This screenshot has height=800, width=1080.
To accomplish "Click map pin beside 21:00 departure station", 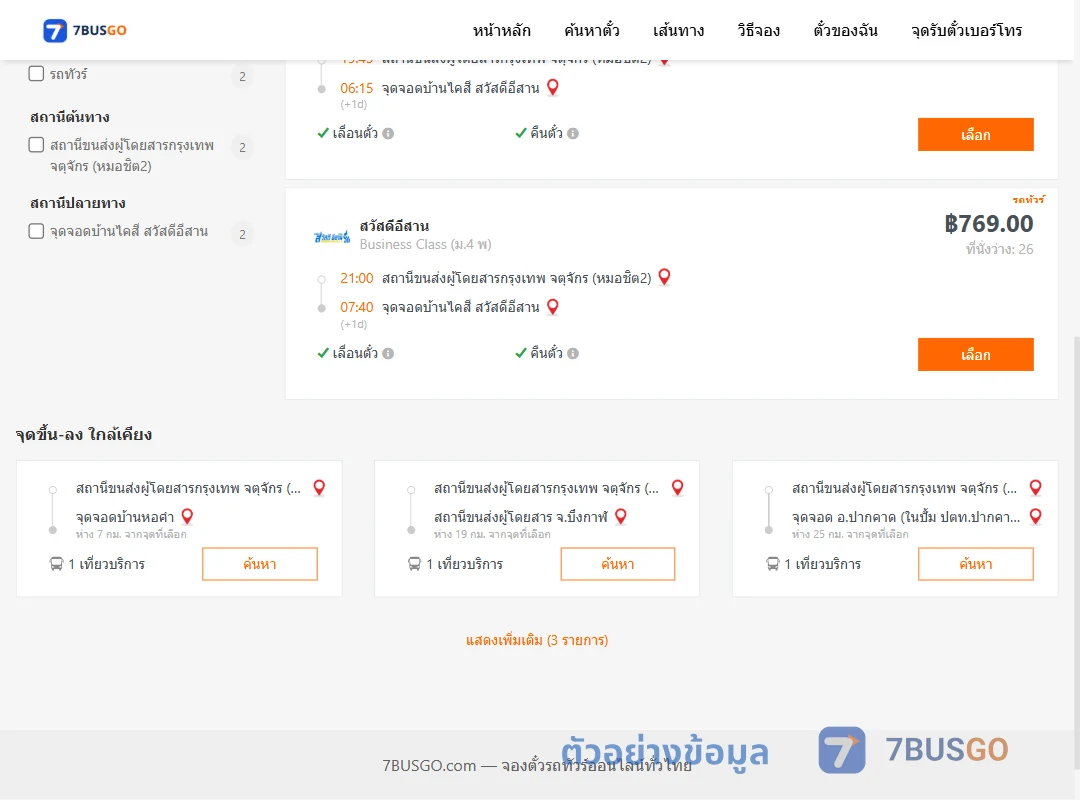I will pyautogui.click(x=664, y=277).
